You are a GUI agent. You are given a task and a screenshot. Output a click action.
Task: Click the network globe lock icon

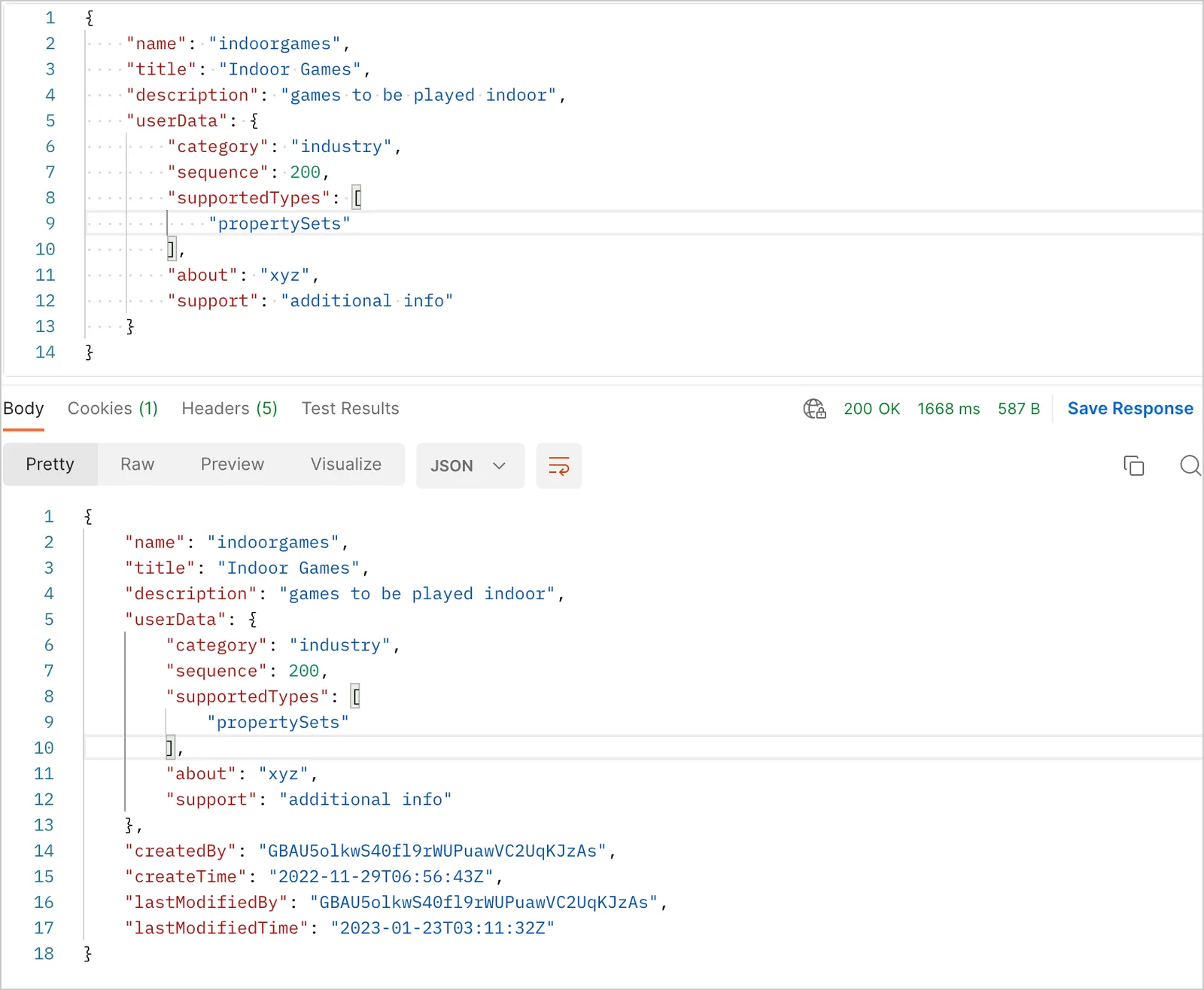[x=814, y=409]
